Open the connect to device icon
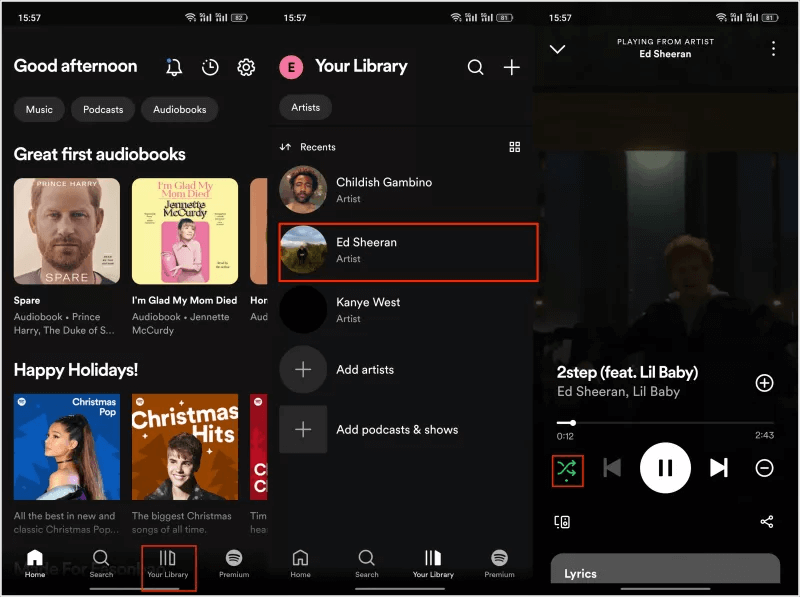 point(562,521)
